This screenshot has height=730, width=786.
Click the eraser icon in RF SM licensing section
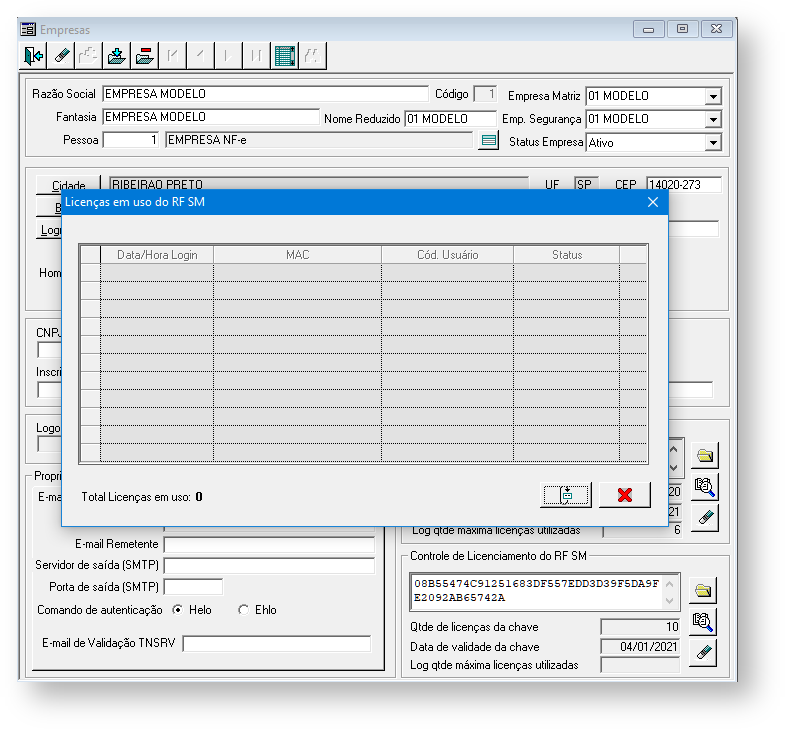tap(703, 652)
